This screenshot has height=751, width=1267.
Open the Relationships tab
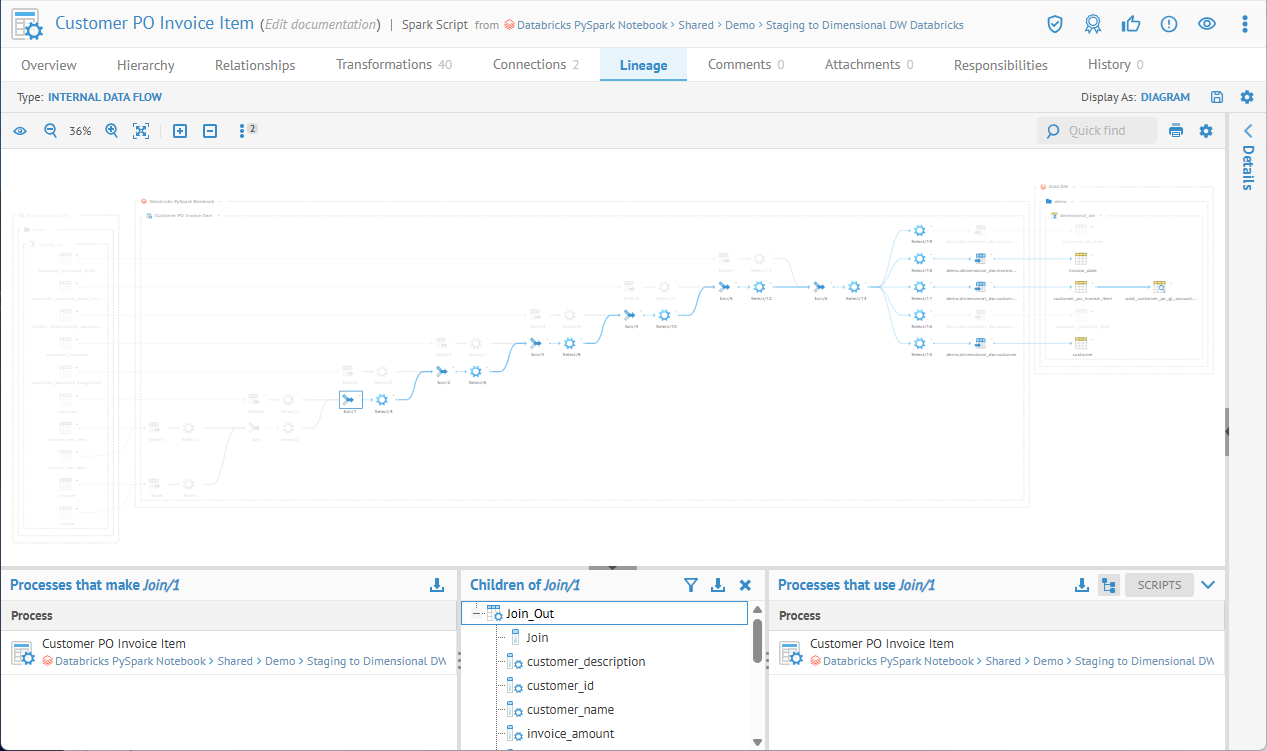point(255,65)
